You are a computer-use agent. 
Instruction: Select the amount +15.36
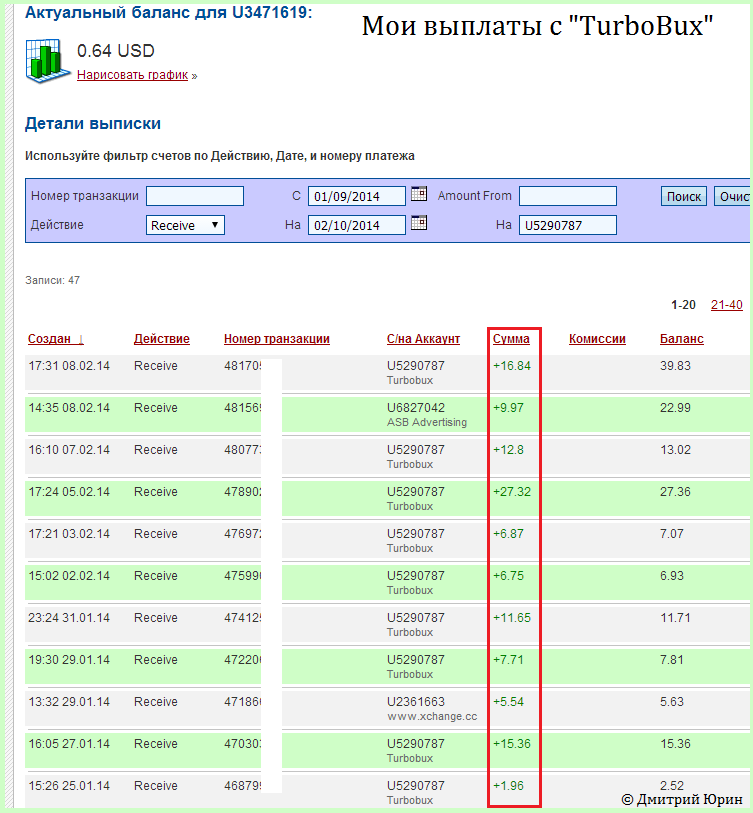pyautogui.click(x=512, y=744)
